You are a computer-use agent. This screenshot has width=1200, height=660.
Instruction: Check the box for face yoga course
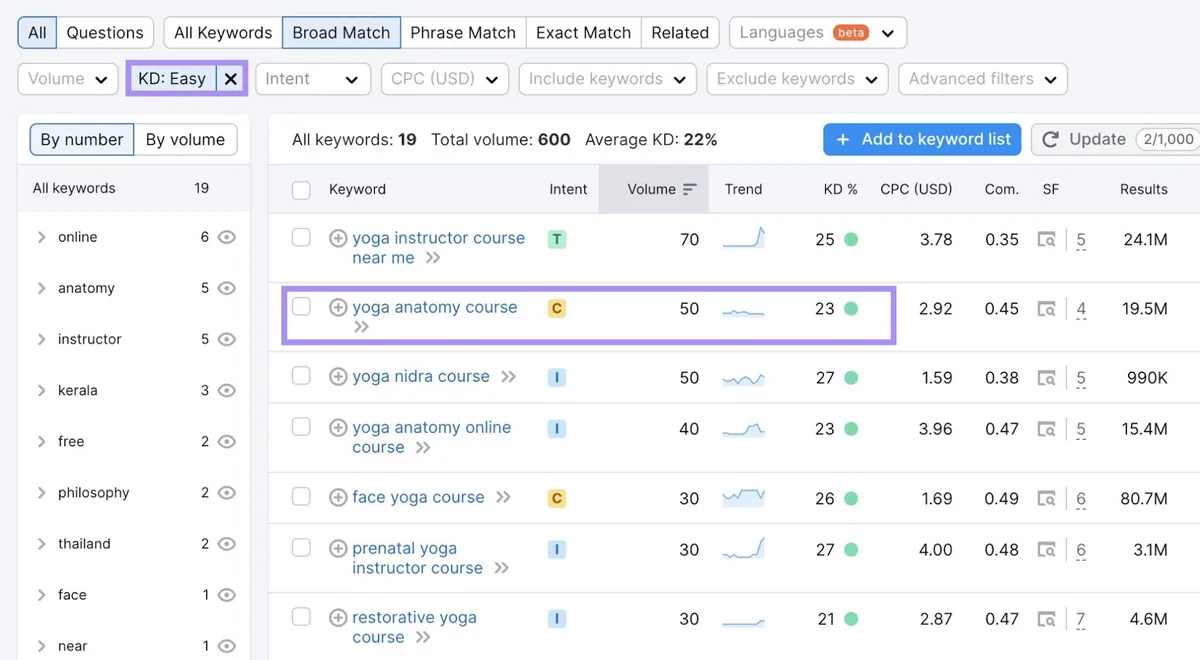point(301,496)
